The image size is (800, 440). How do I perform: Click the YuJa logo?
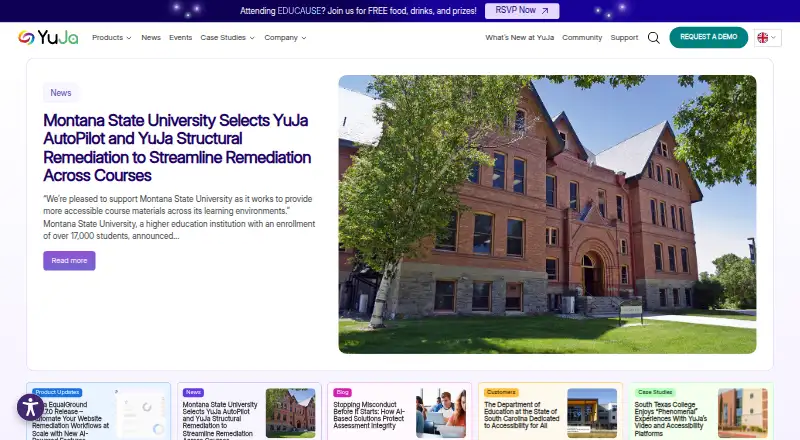pyautogui.click(x=48, y=37)
